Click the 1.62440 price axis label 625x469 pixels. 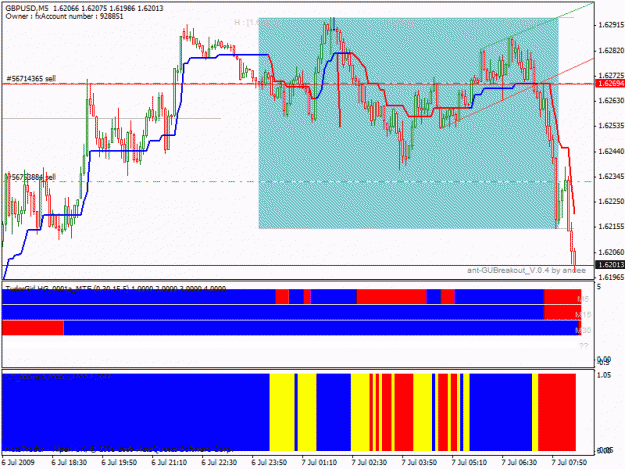pos(611,151)
